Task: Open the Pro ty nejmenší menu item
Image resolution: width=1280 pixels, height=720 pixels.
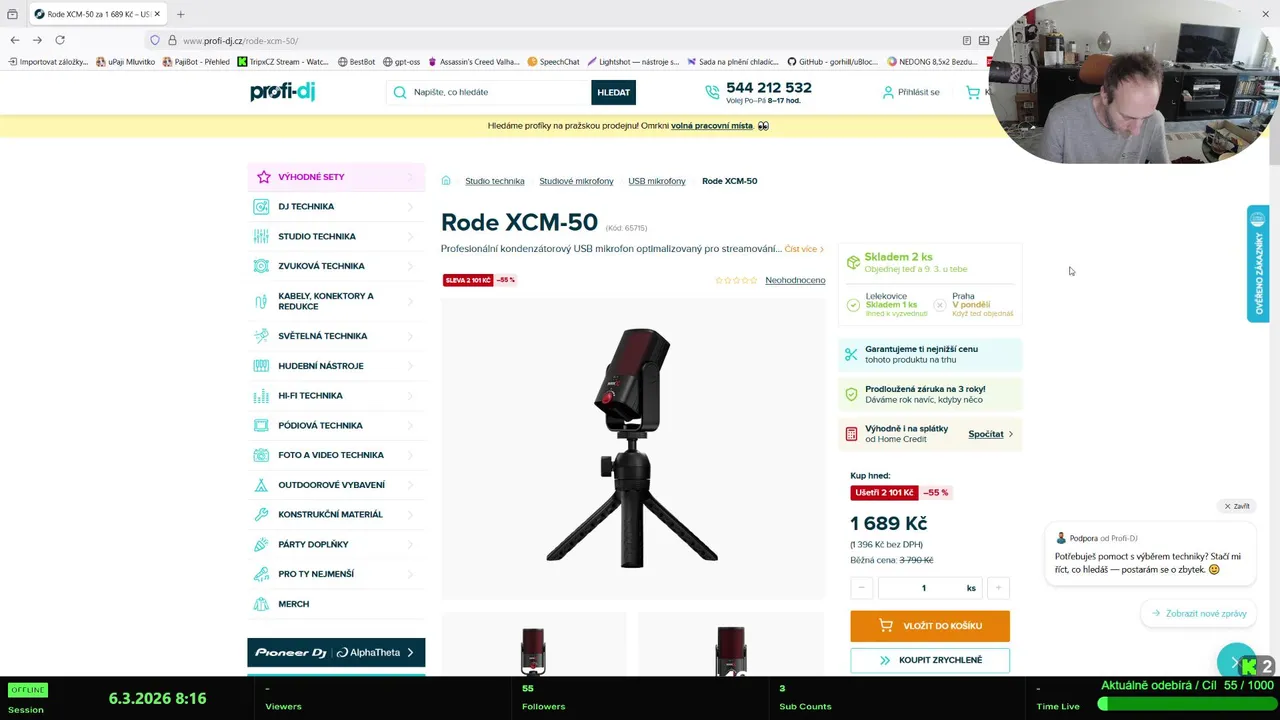Action: pos(336,574)
